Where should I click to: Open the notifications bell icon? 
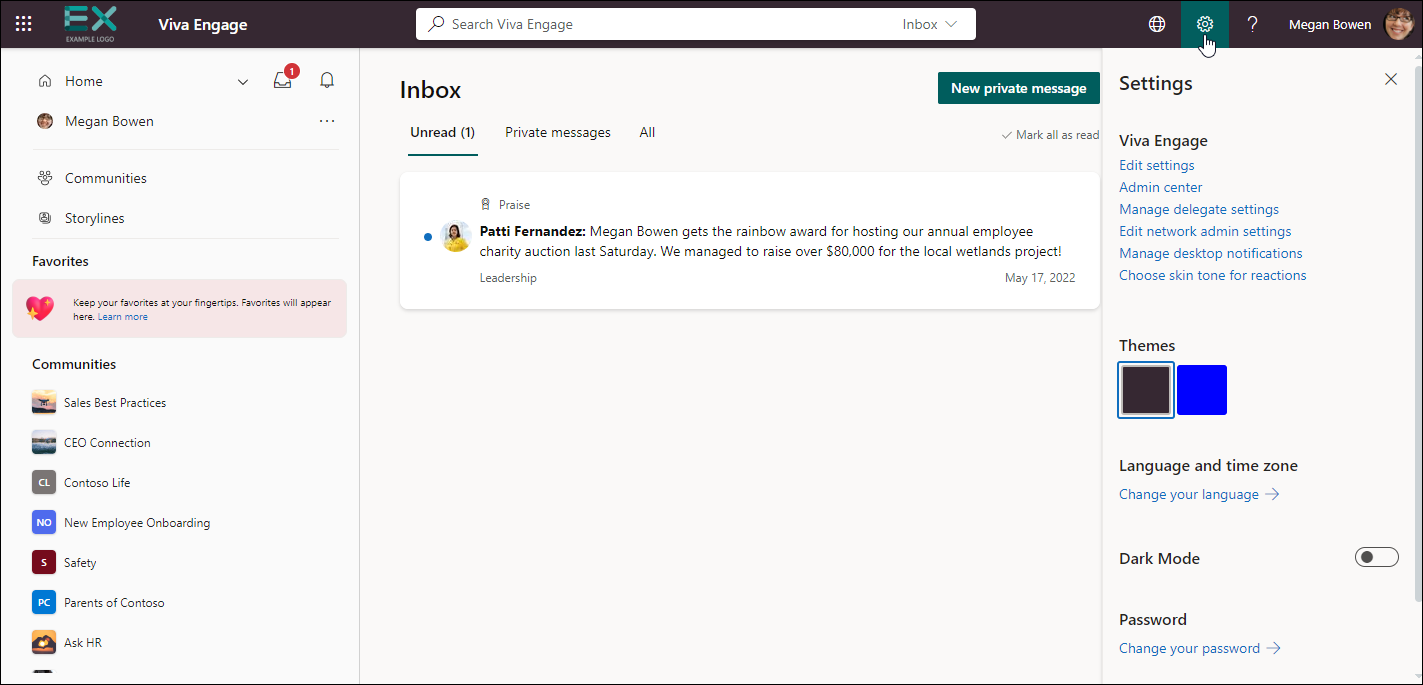[x=327, y=81]
